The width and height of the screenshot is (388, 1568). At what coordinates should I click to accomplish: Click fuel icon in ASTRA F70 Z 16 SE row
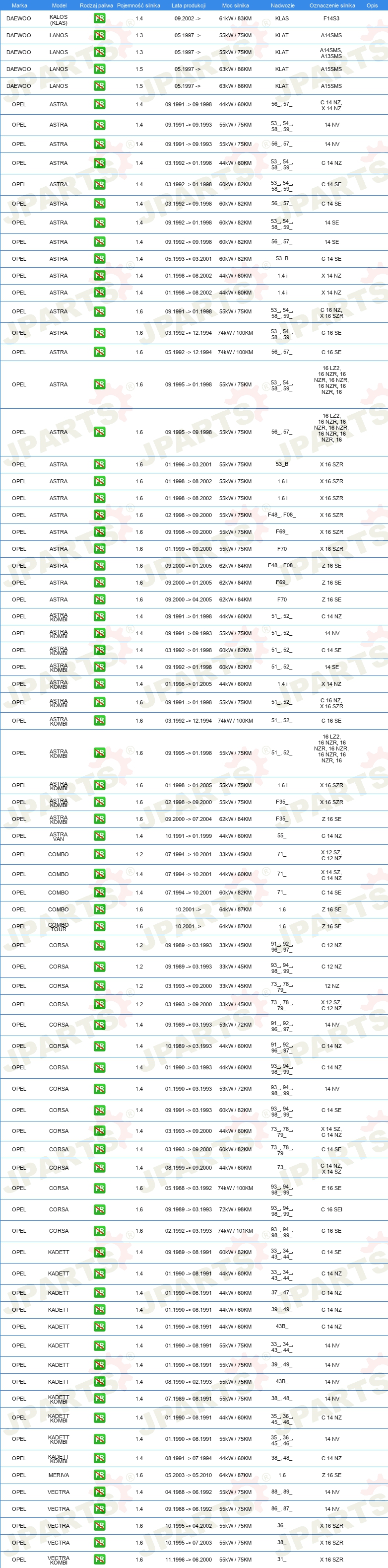(x=99, y=599)
